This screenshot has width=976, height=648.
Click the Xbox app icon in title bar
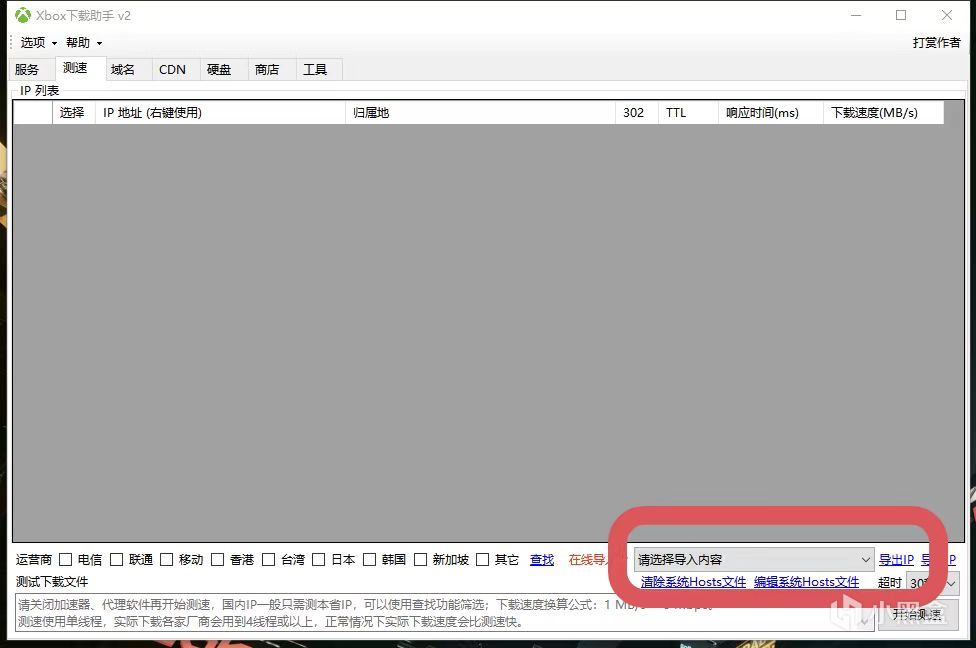pos(22,16)
